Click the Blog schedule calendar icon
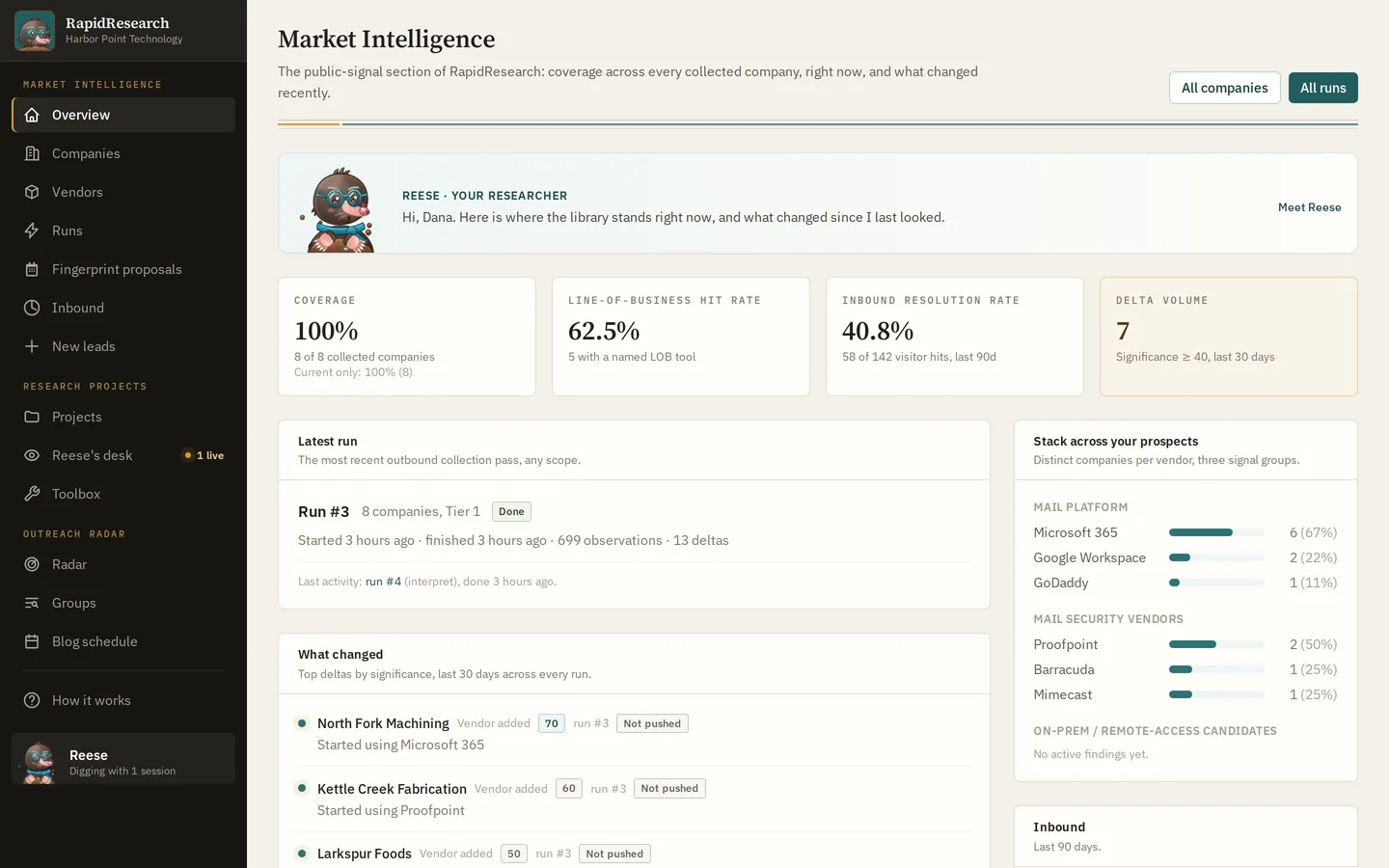The width and height of the screenshot is (1389, 868). tap(32, 641)
